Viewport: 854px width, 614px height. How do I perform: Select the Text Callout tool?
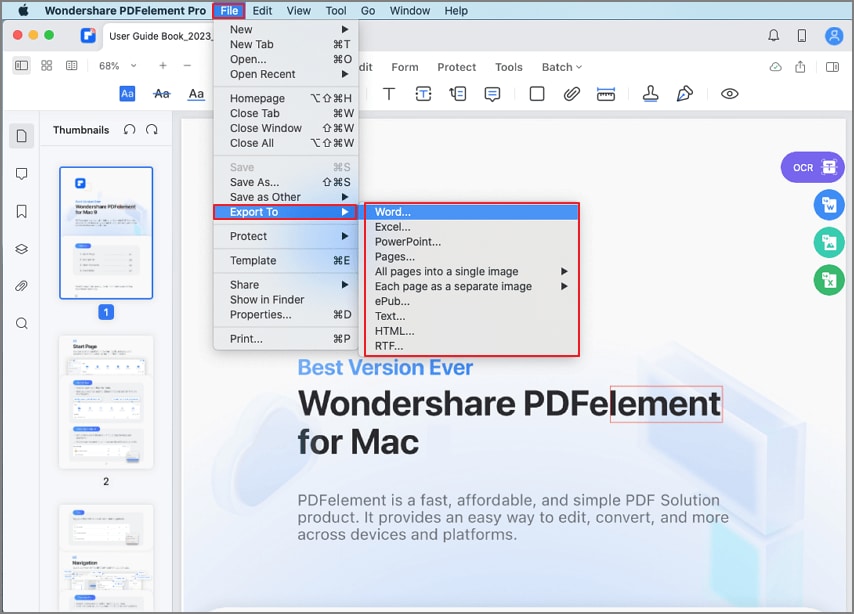pos(458,94)
